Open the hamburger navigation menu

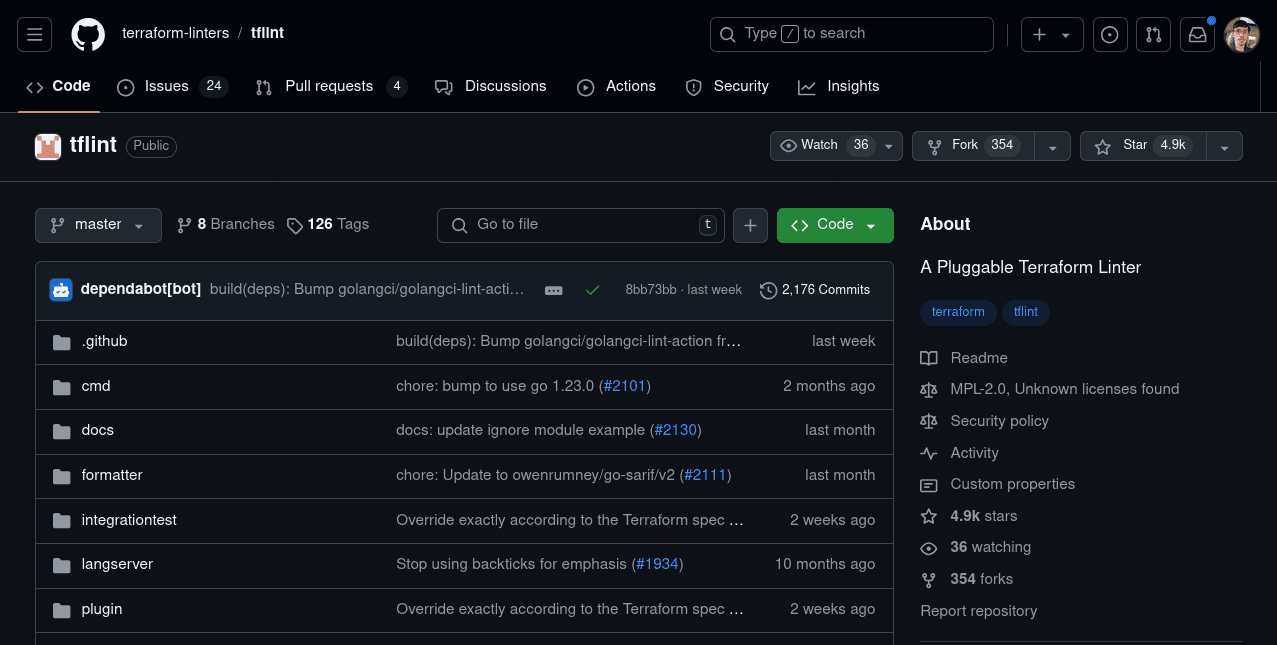34,34
